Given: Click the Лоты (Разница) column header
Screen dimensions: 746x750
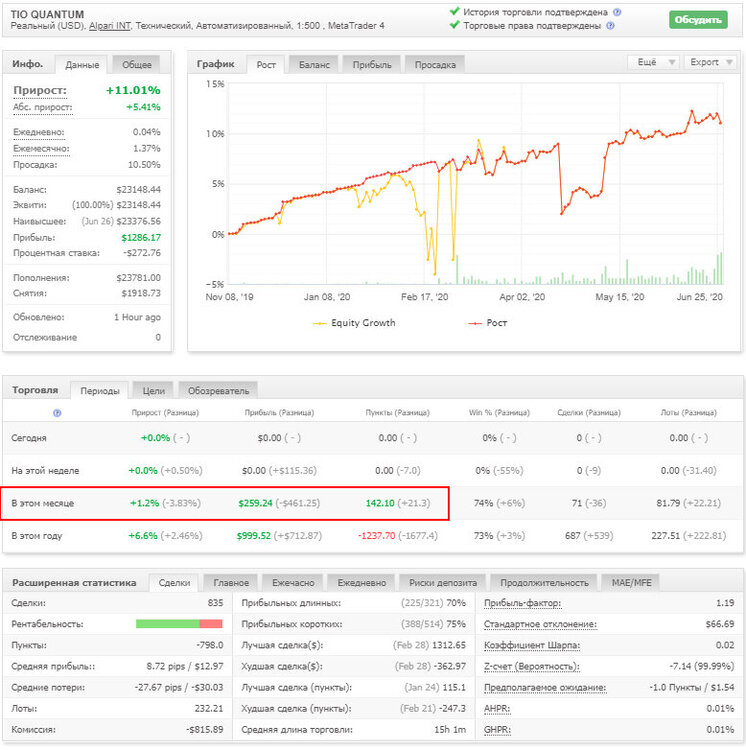Looking at the screenshot, I should pos(689,412).
